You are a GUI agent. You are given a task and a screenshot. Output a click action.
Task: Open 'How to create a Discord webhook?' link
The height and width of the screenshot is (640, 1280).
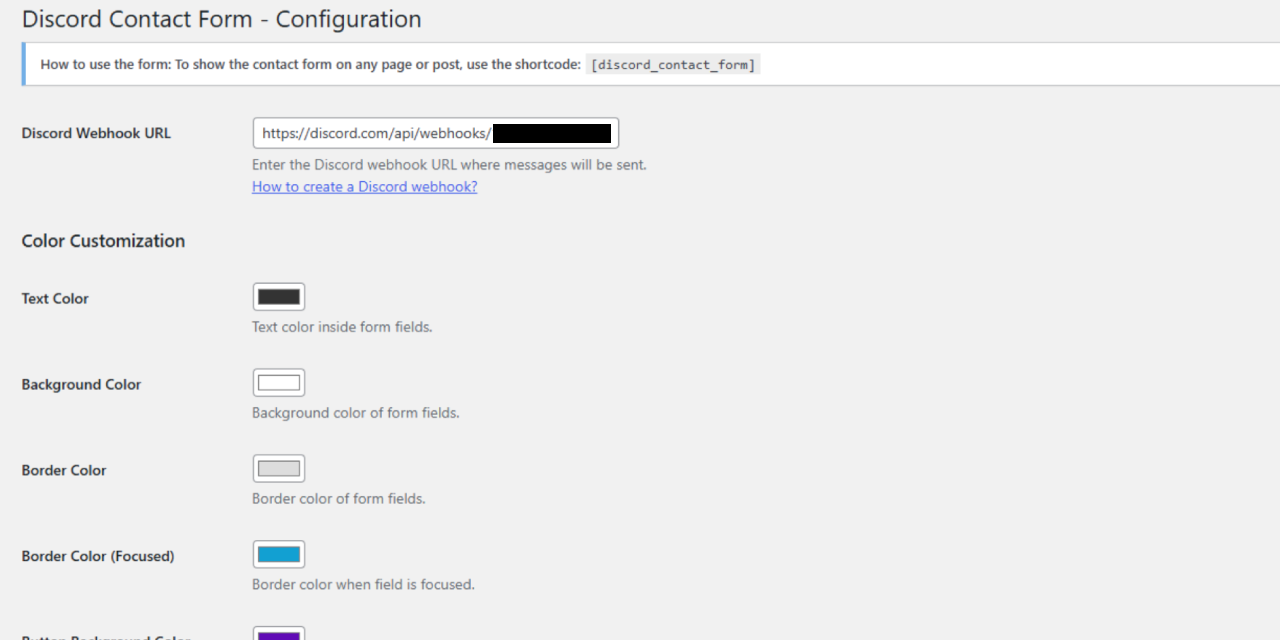click(364, 186)
